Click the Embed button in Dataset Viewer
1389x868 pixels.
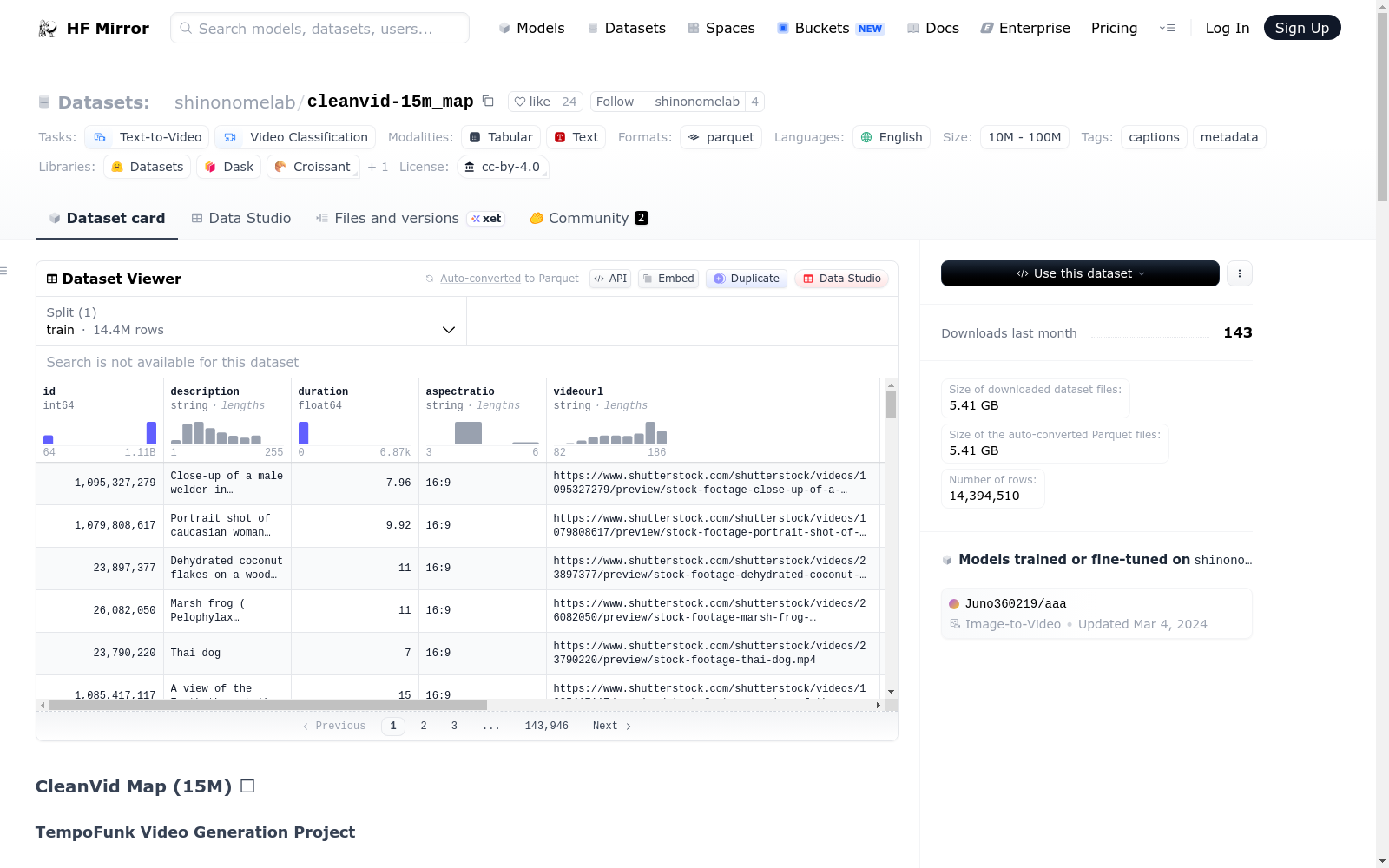pos(668,279)
